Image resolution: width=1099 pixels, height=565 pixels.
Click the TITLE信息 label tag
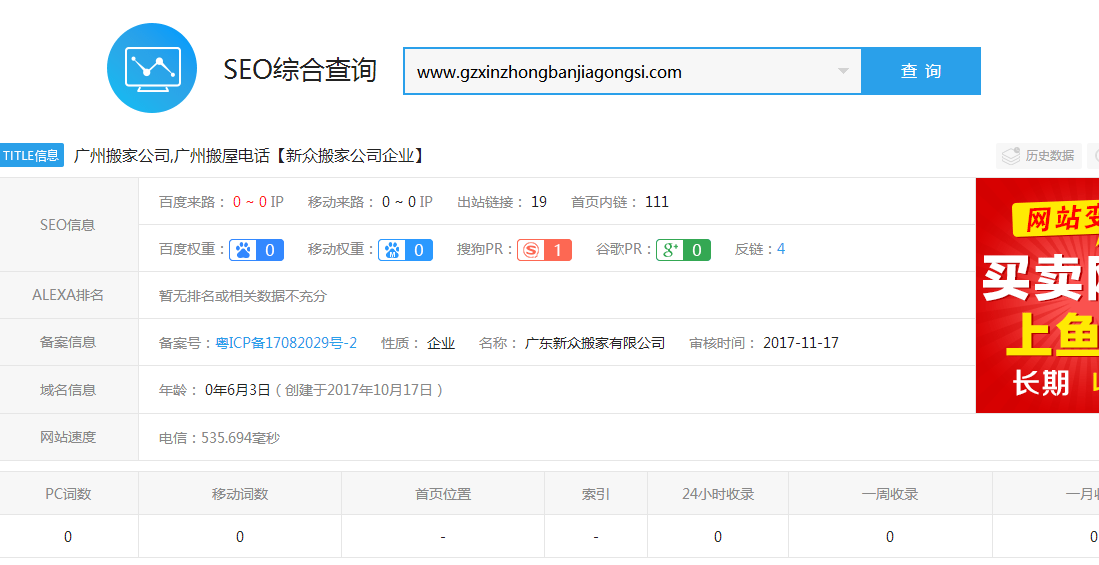pyautogui.click(x=32, y=155)
